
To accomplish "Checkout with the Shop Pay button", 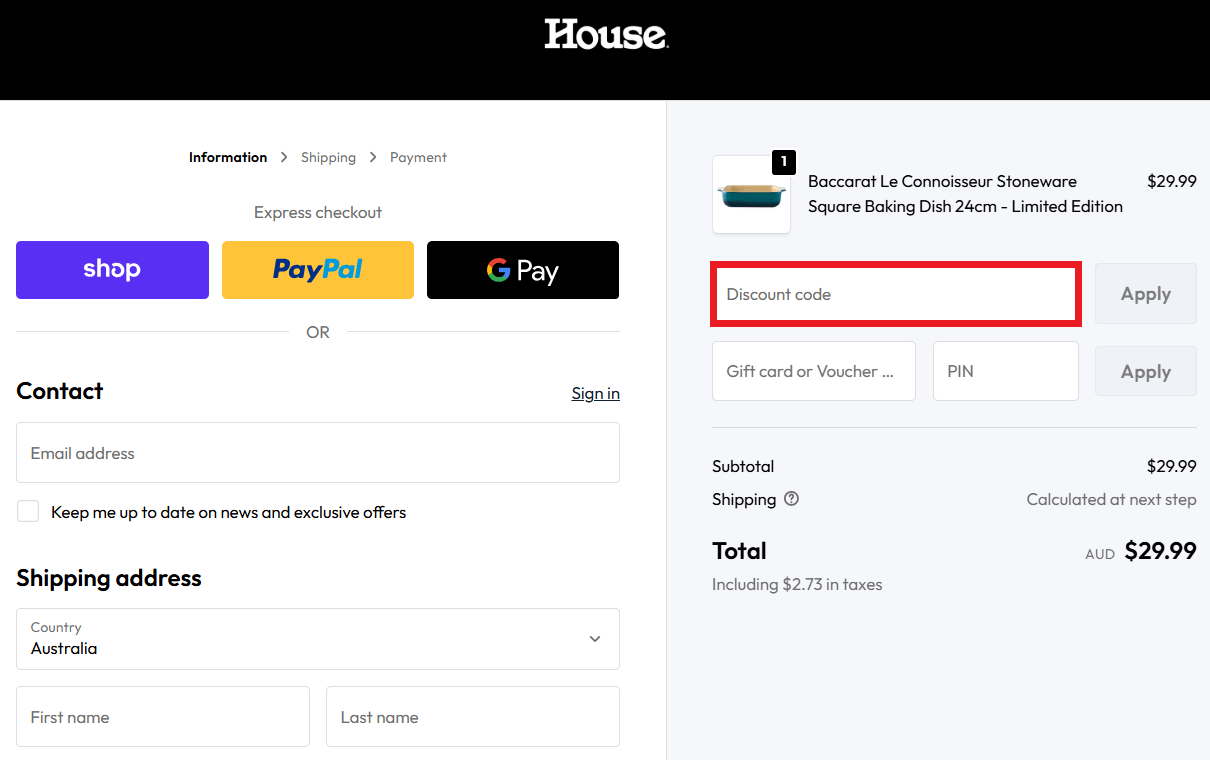I will pos(112,269).
